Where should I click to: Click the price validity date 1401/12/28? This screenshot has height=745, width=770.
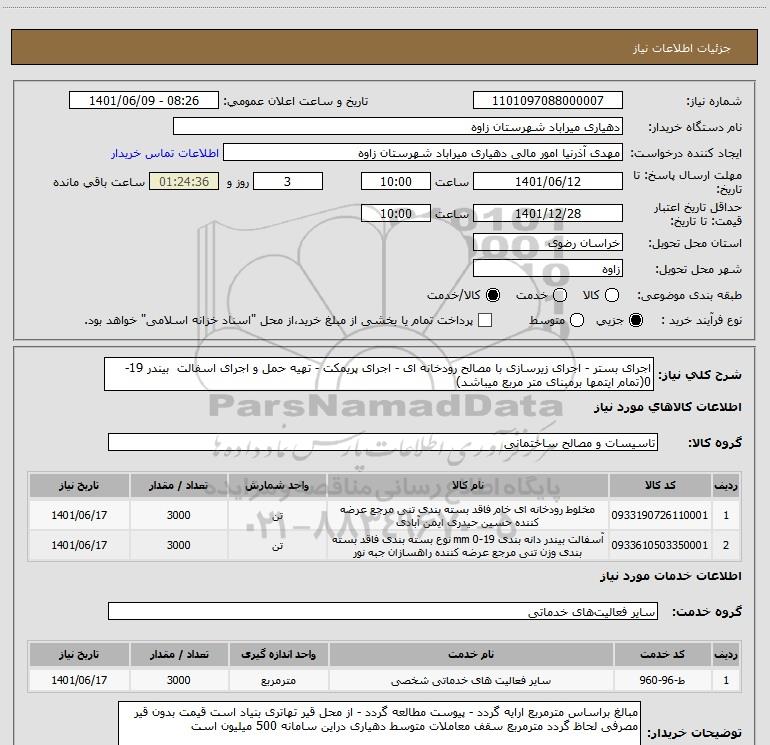coord(548,213)
